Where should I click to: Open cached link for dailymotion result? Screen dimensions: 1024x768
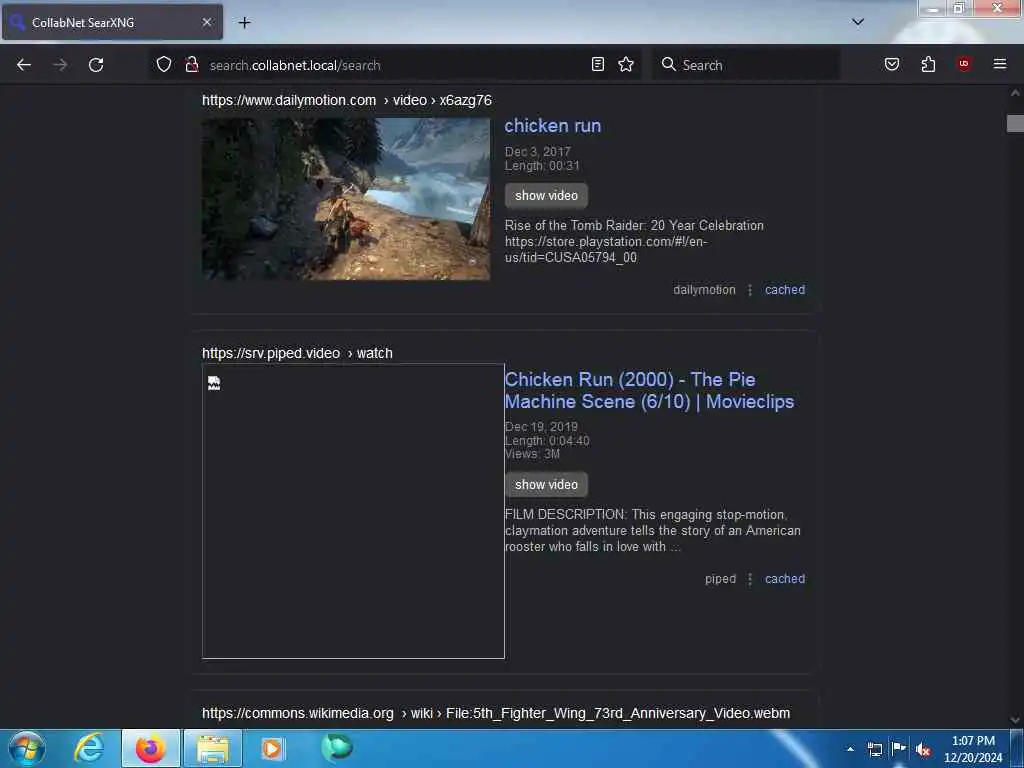click(785, 289)
